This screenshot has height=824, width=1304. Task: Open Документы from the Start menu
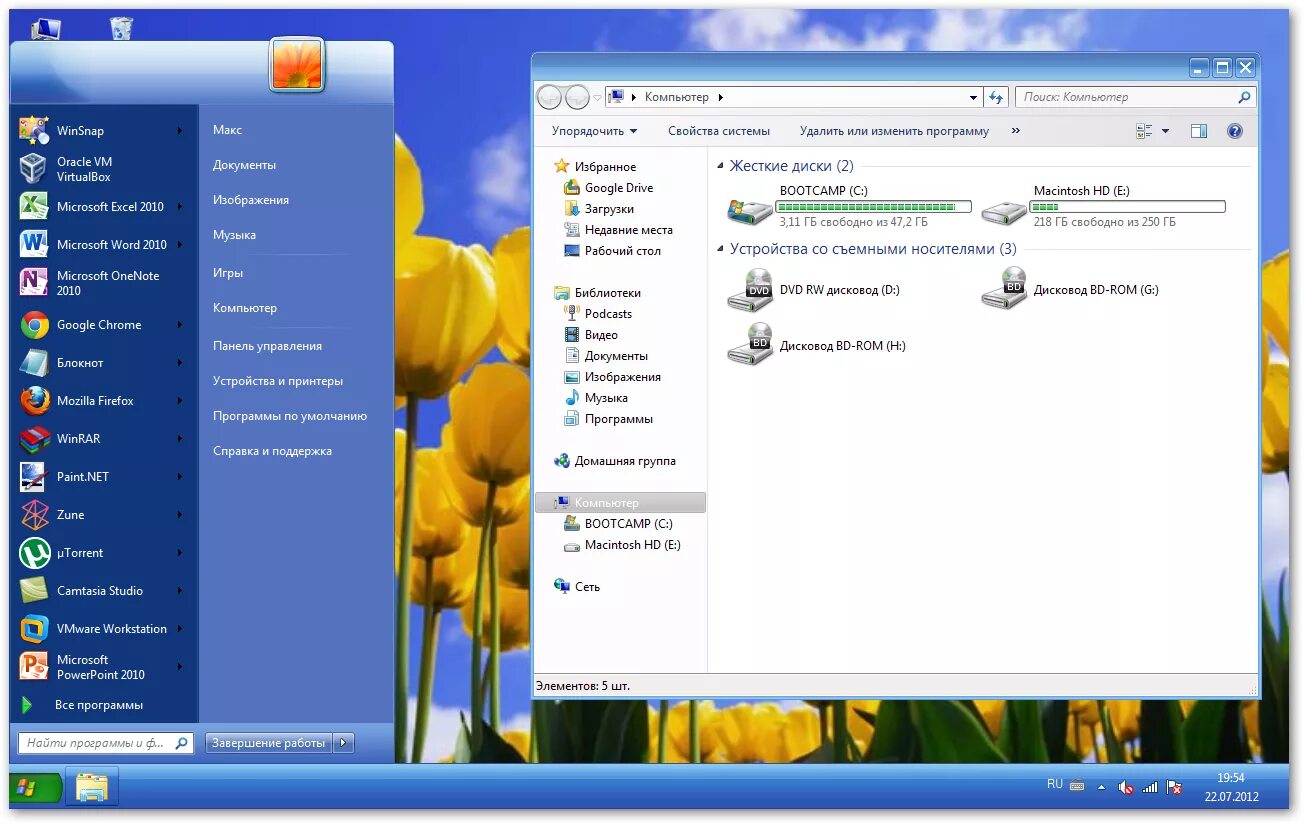(x=244, y=165)
